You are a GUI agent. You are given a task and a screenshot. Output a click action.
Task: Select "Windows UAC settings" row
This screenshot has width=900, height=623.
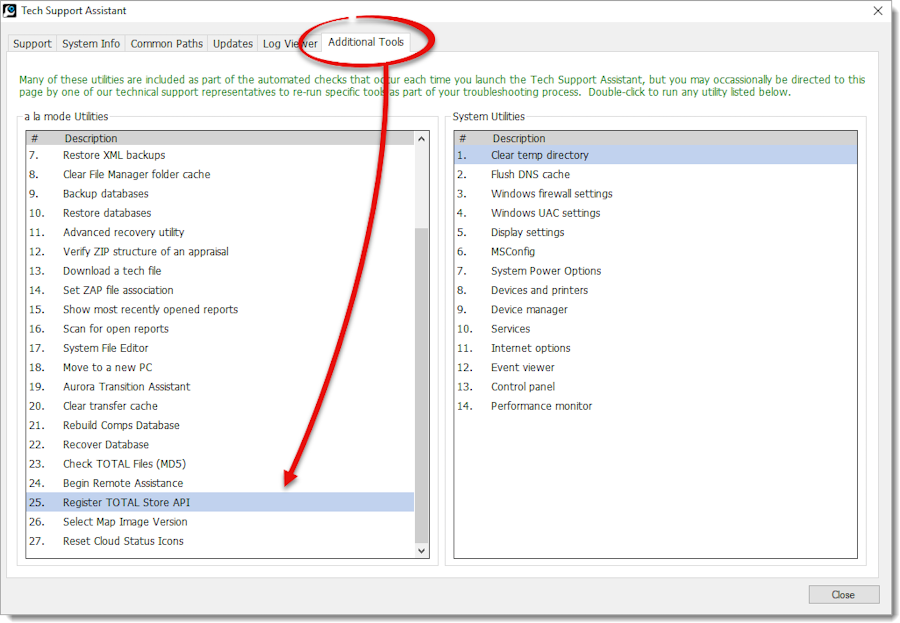point(655,213)
